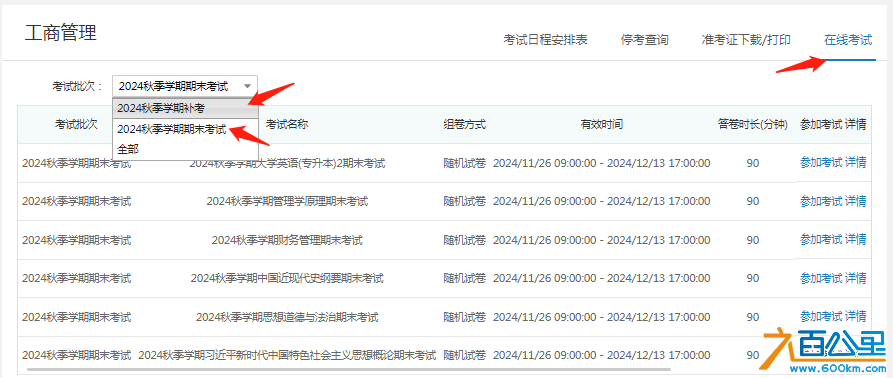Open the 准考证下载/打印 tab
The image size is (893, 378).
pyautogui.click(x=745, y=40)
